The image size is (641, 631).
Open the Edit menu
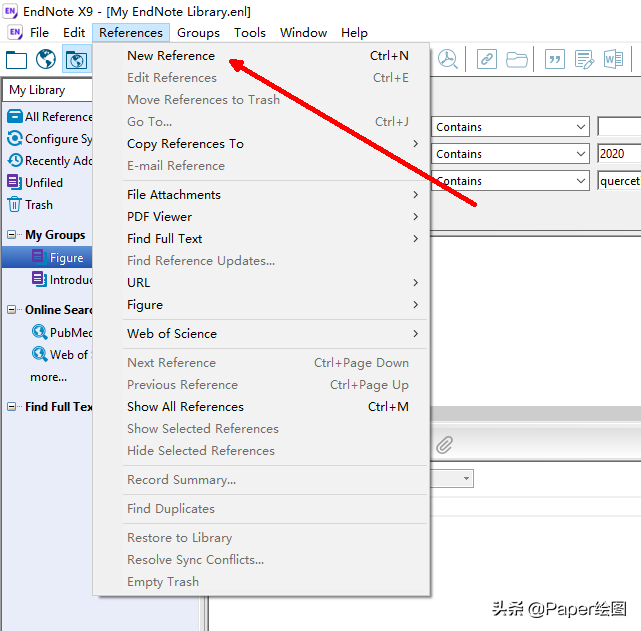[x=74, y=32]
